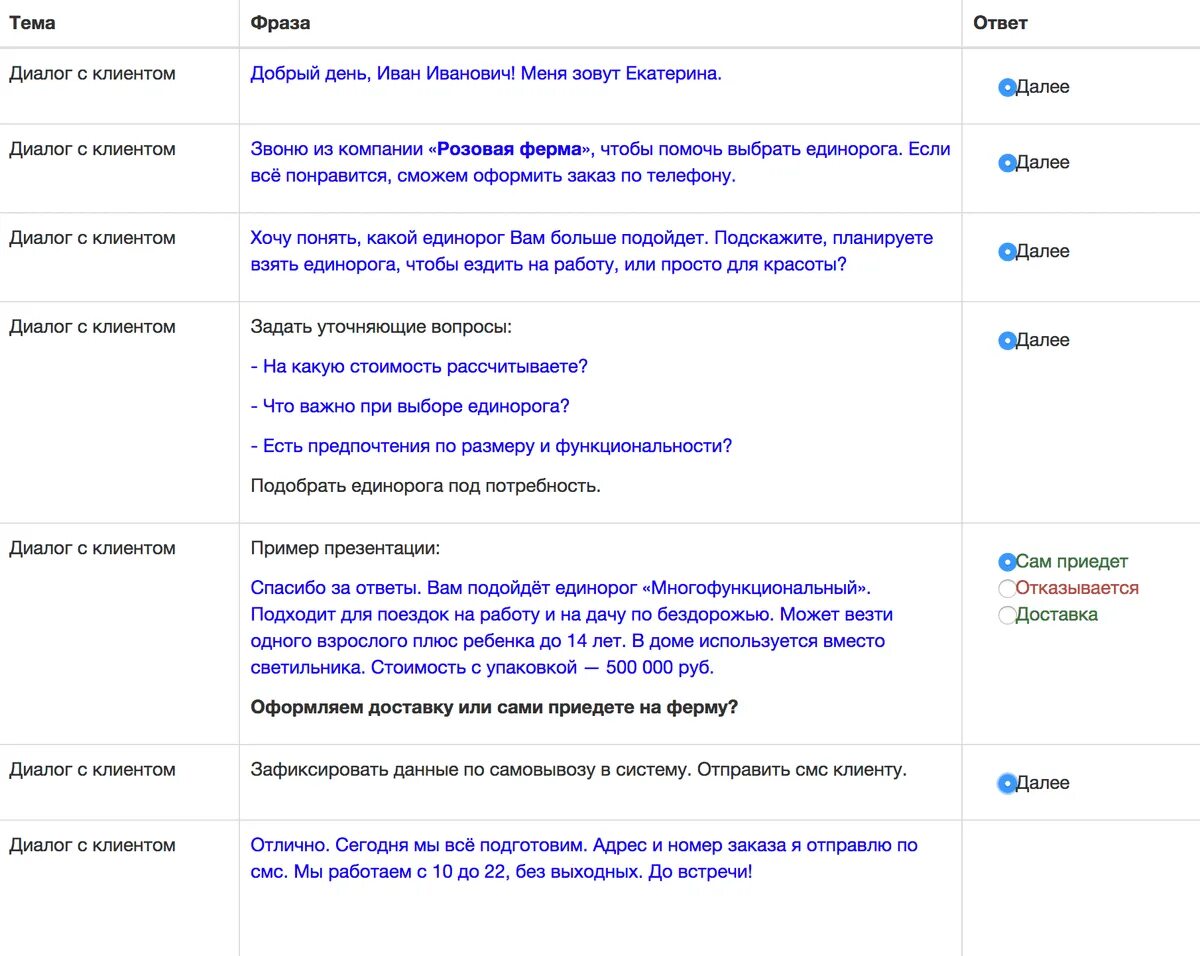Screen dimensions: 1200x956
Task: Select 'Далее' in unicorn purpose question row
Action: click(1007, 252)
